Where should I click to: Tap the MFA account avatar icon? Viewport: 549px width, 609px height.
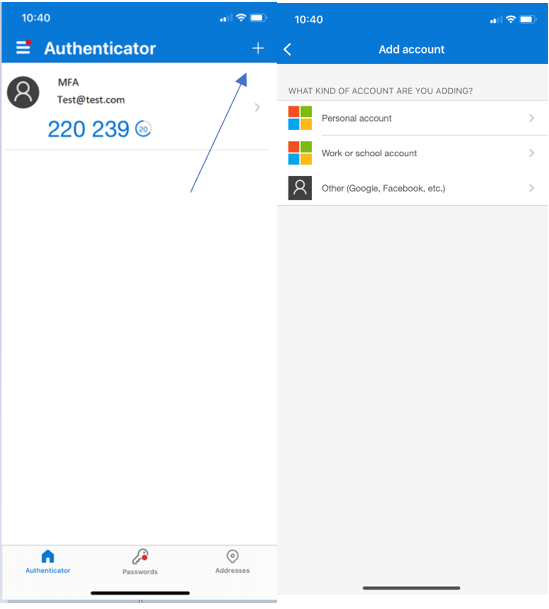click(23, 92)
